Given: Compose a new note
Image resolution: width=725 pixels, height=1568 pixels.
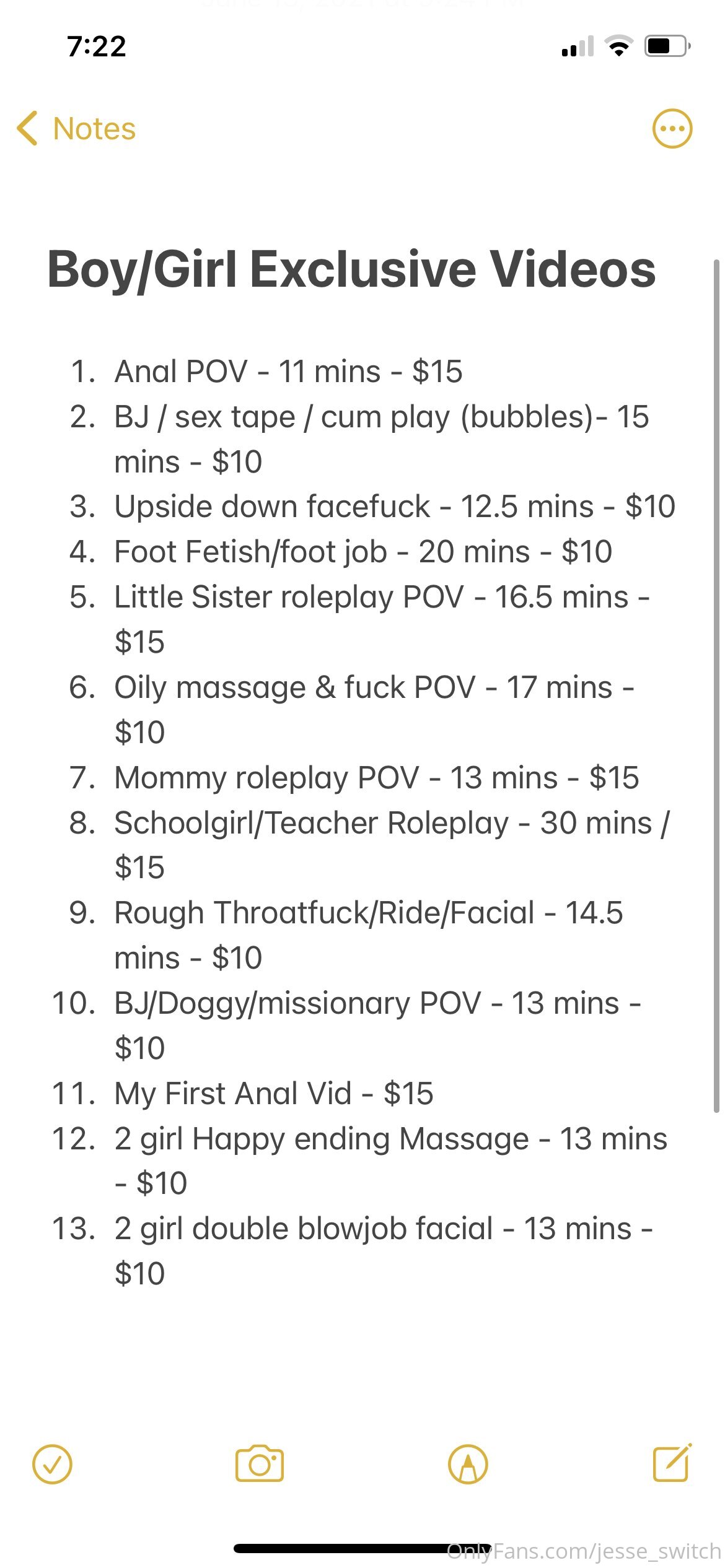Looking at the screenshot, I should coord(672,1463).
